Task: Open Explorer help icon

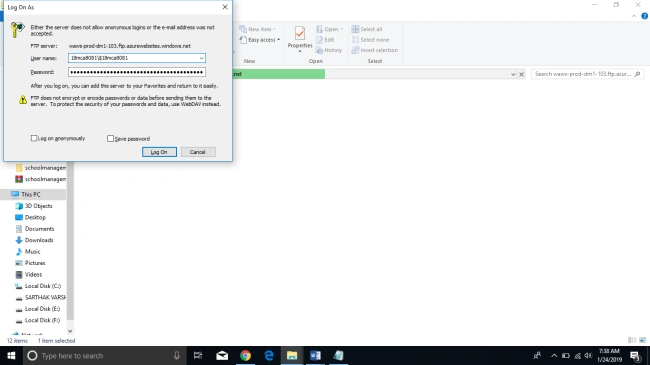Action: (x=645, y=16)
